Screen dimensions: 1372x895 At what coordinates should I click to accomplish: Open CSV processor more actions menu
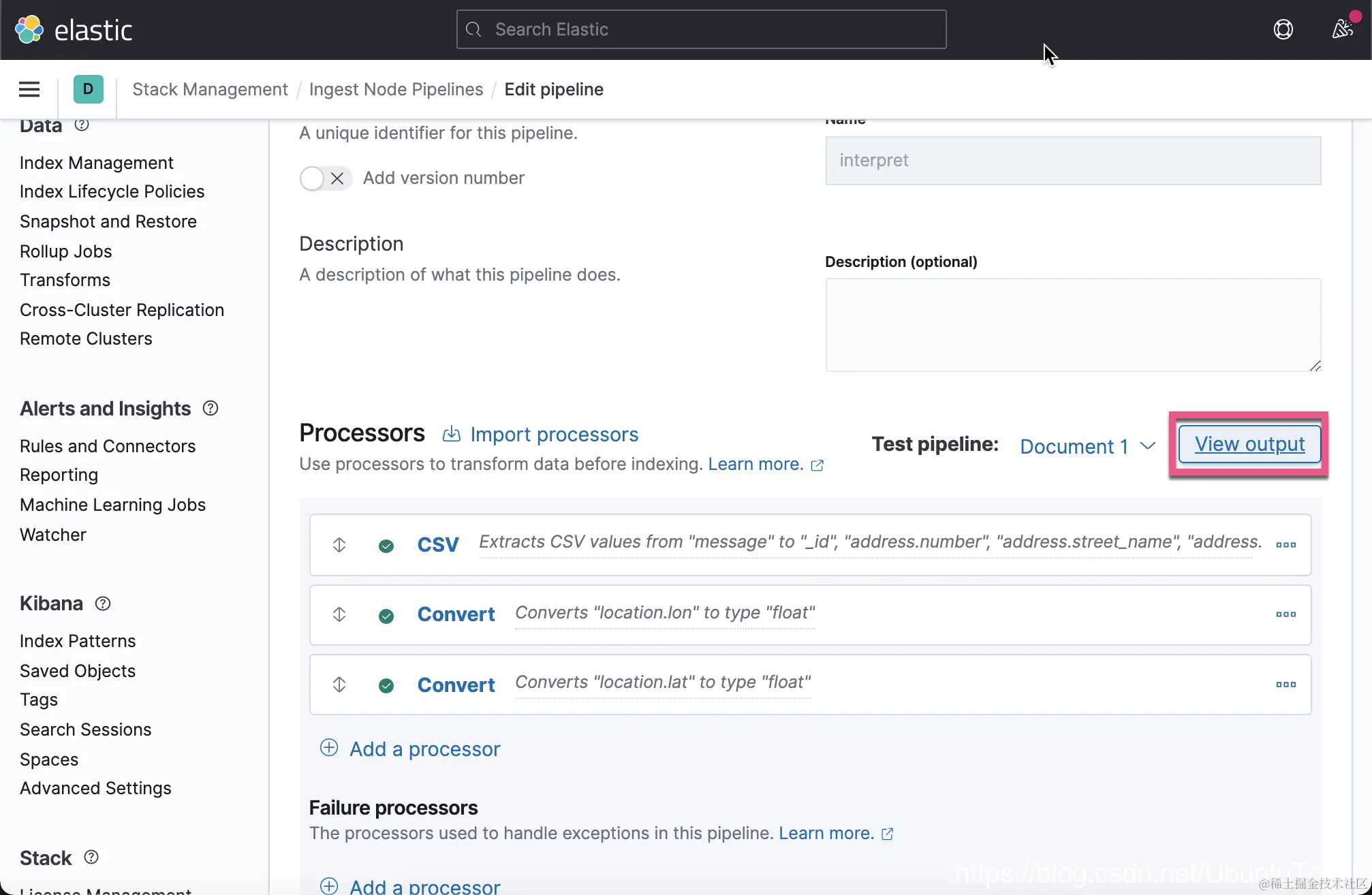1285,545
